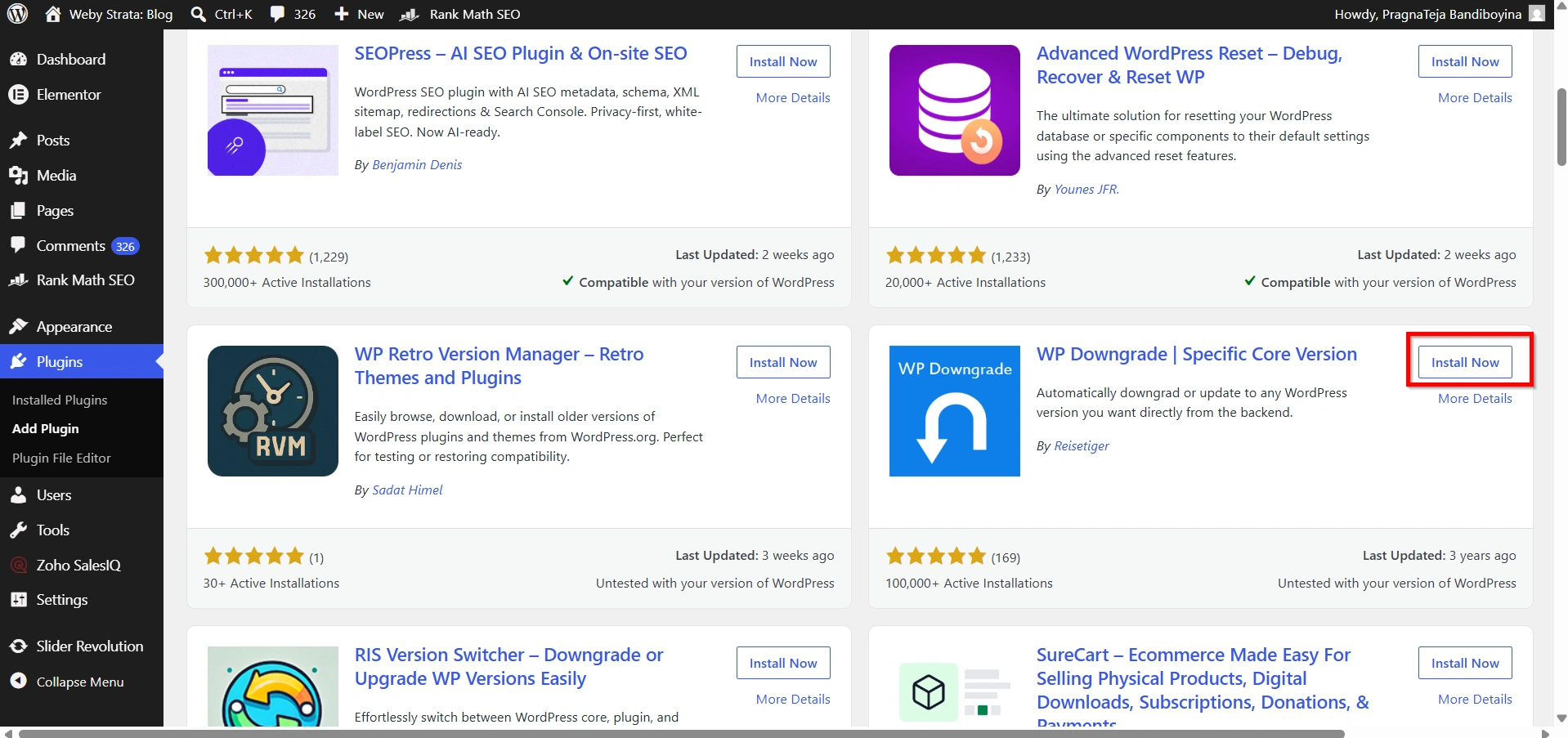Open author Sadat Himel link
The height and width of the screenshot is (738, 1568).
407,490
